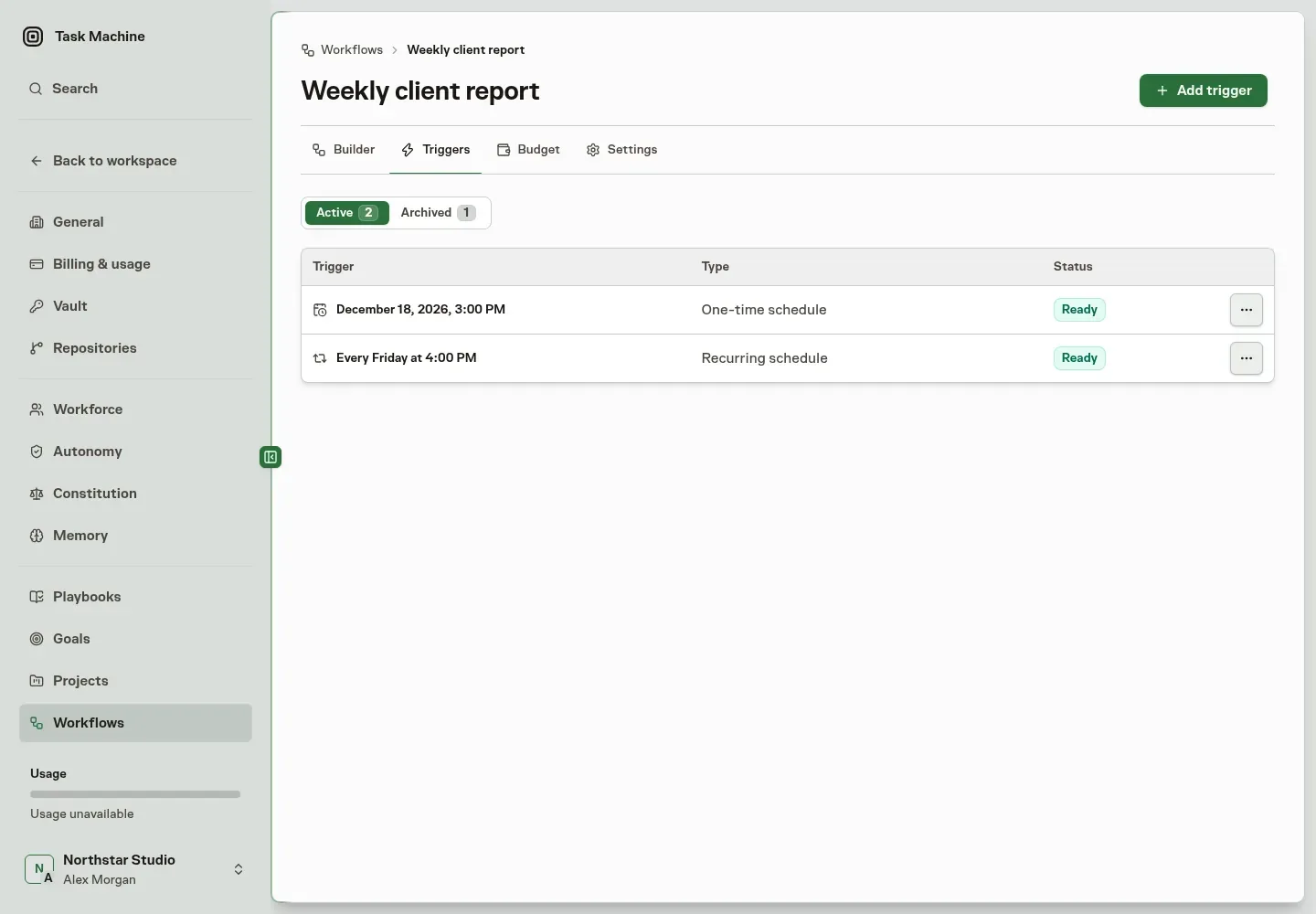This screenshot has width=1316, height=914.
Task: Click the Northstar Studio avatar icon
Action: [x=39, y=869]
